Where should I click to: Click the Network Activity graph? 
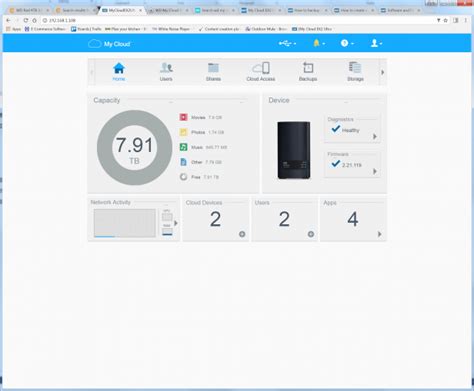coord(125,223)
